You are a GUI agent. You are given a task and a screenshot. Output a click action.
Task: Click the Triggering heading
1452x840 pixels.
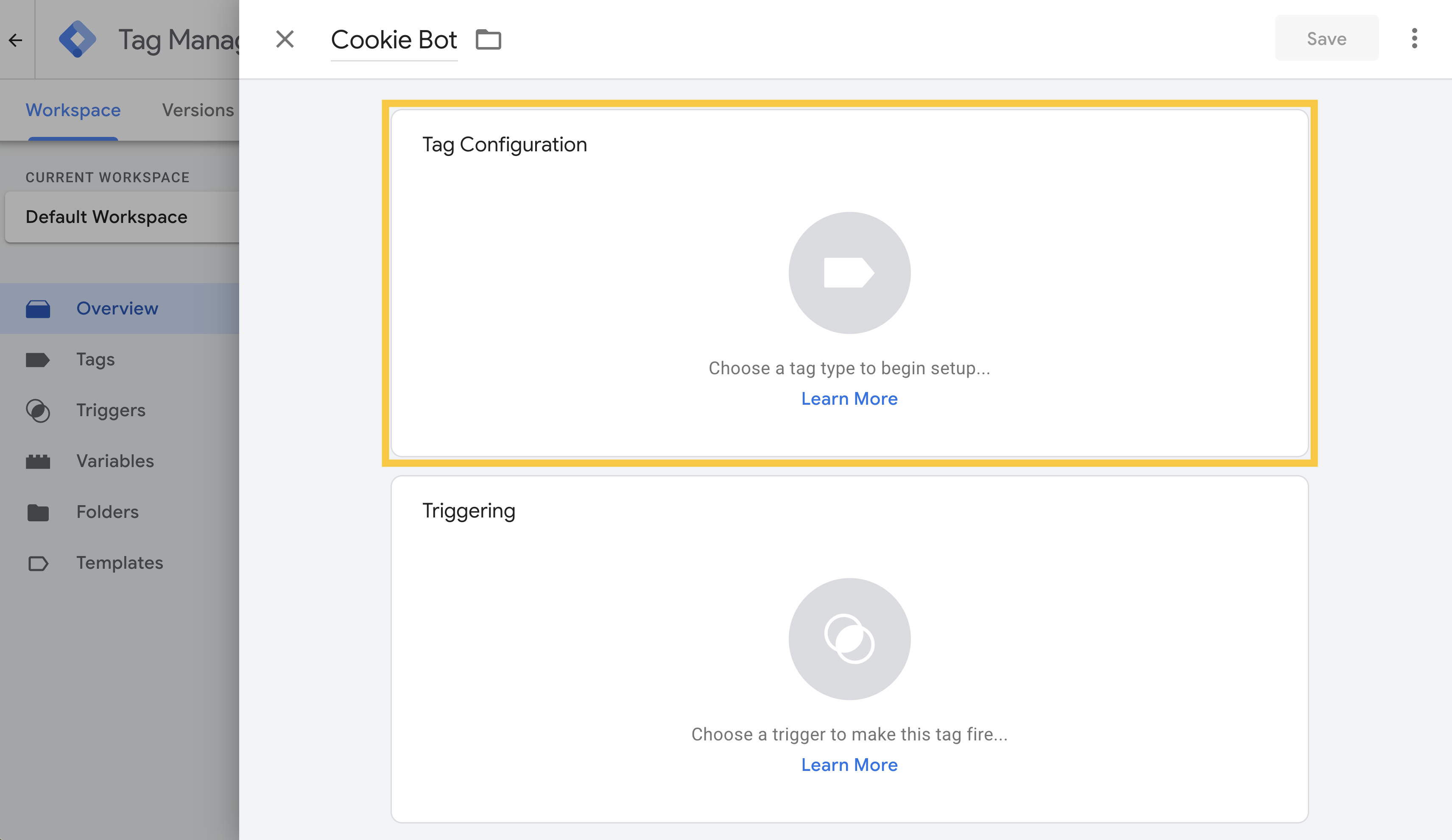(x=469, y=511)
